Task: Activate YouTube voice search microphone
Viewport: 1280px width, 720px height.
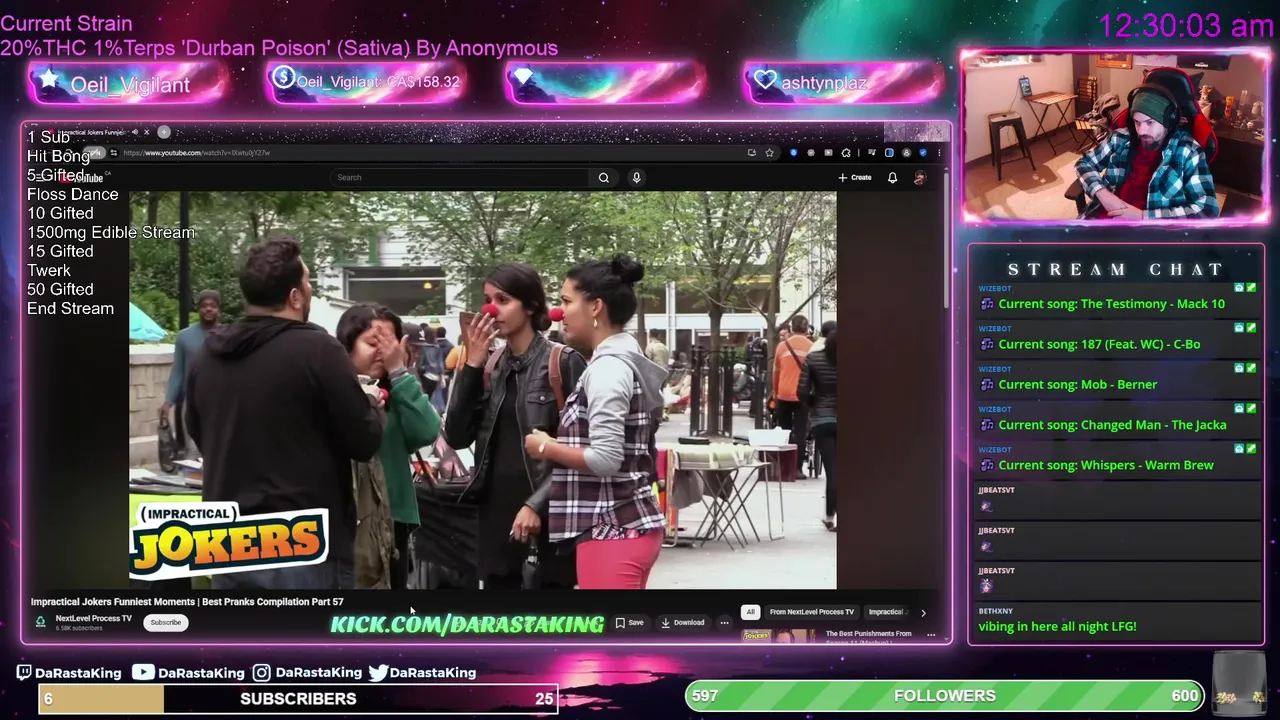Action: click(x=636, y=177)
